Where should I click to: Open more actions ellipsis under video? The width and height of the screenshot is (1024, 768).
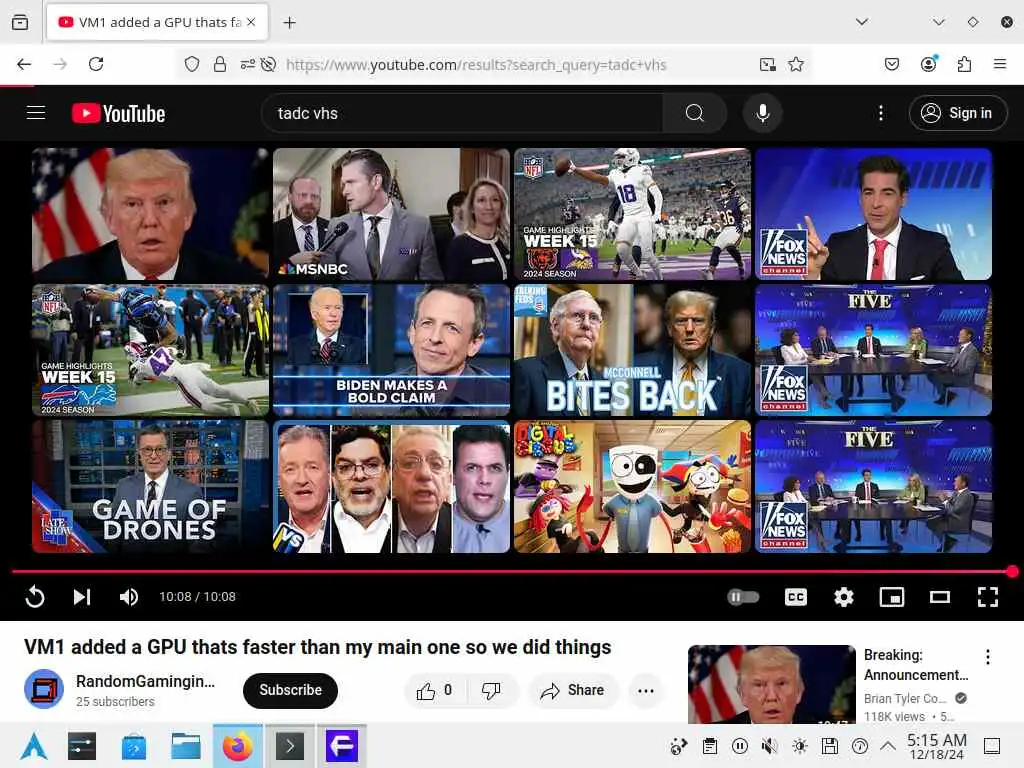645,690
